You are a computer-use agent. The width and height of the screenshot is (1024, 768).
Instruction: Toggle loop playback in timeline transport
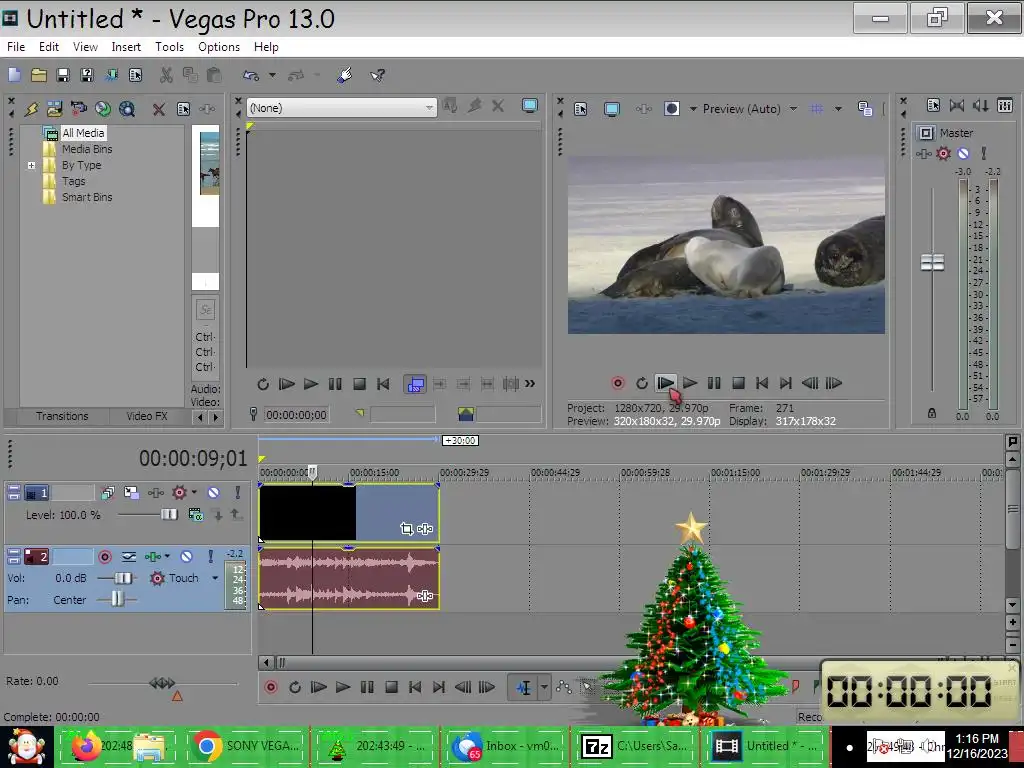[295, 687]
